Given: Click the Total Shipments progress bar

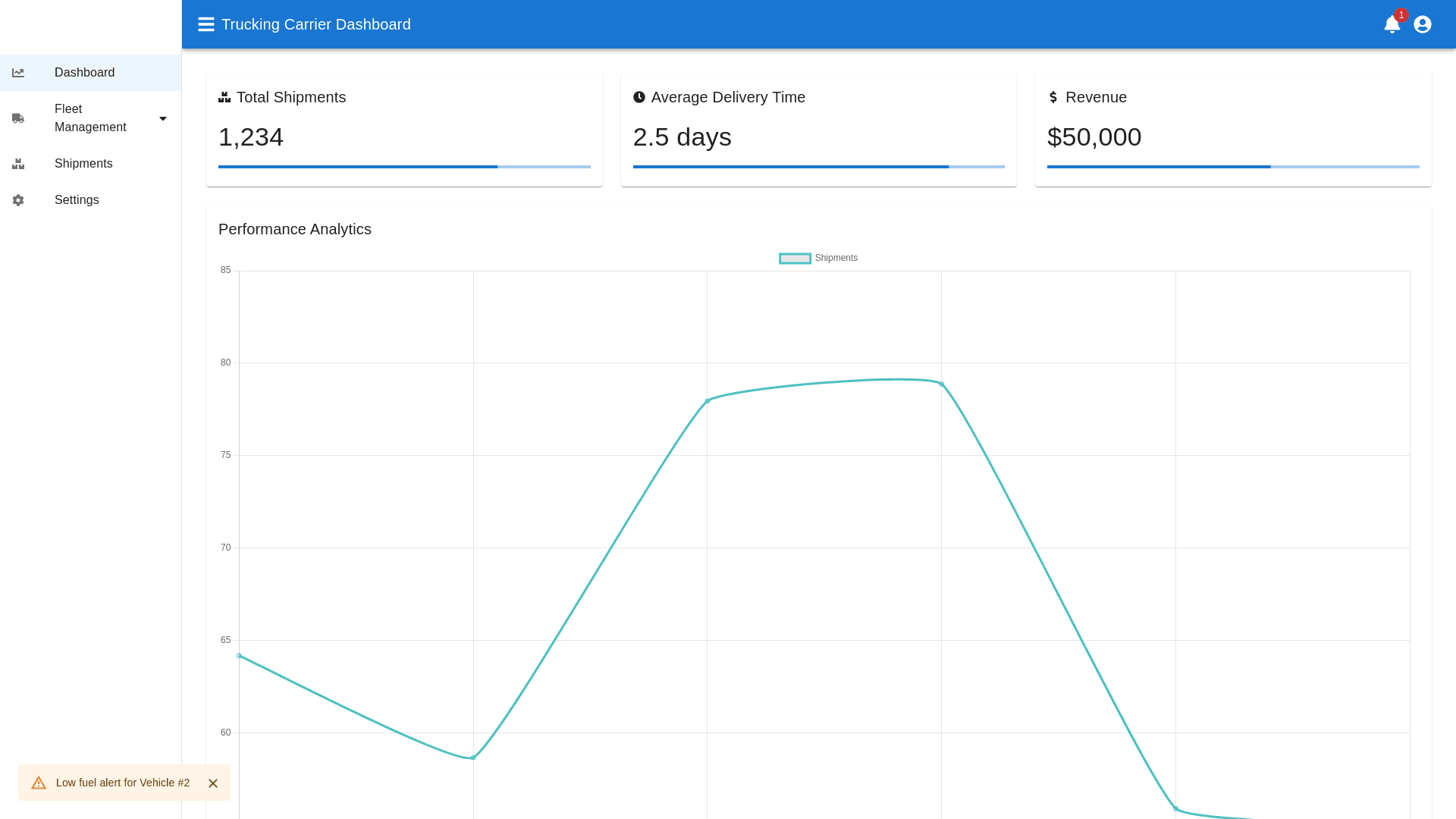Looking at the screenshot, I should click(404, 167).
